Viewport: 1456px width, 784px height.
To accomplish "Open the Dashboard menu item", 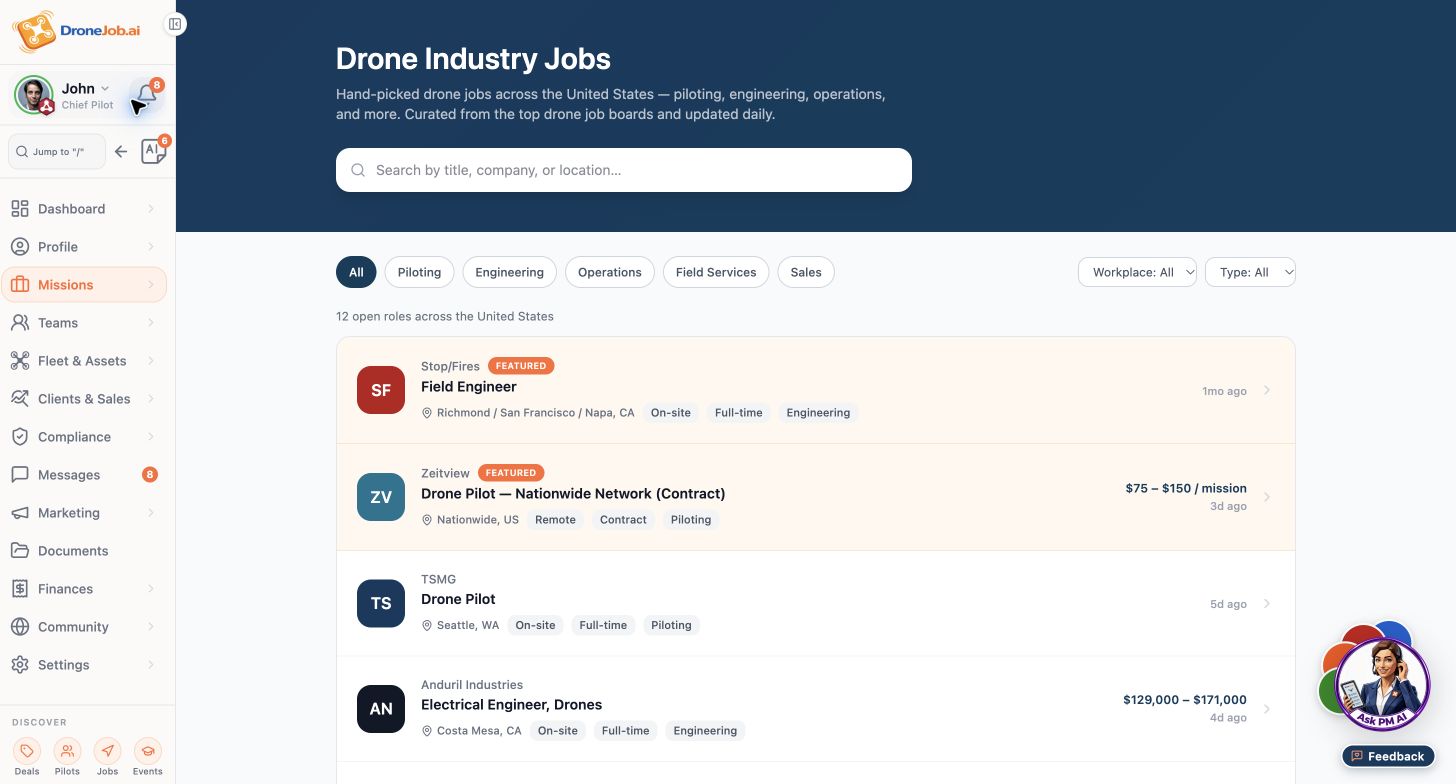I will (x=84, y=209).
